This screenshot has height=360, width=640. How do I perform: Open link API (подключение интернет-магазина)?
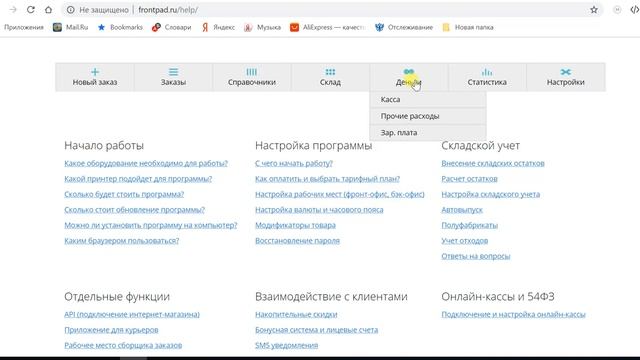point(132,314)
